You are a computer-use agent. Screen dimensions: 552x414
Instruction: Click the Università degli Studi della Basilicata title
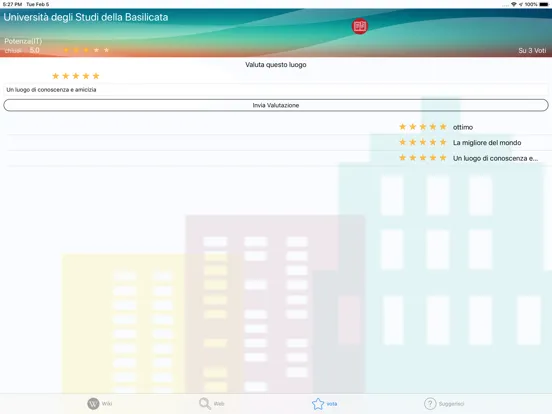coord(86,17)
